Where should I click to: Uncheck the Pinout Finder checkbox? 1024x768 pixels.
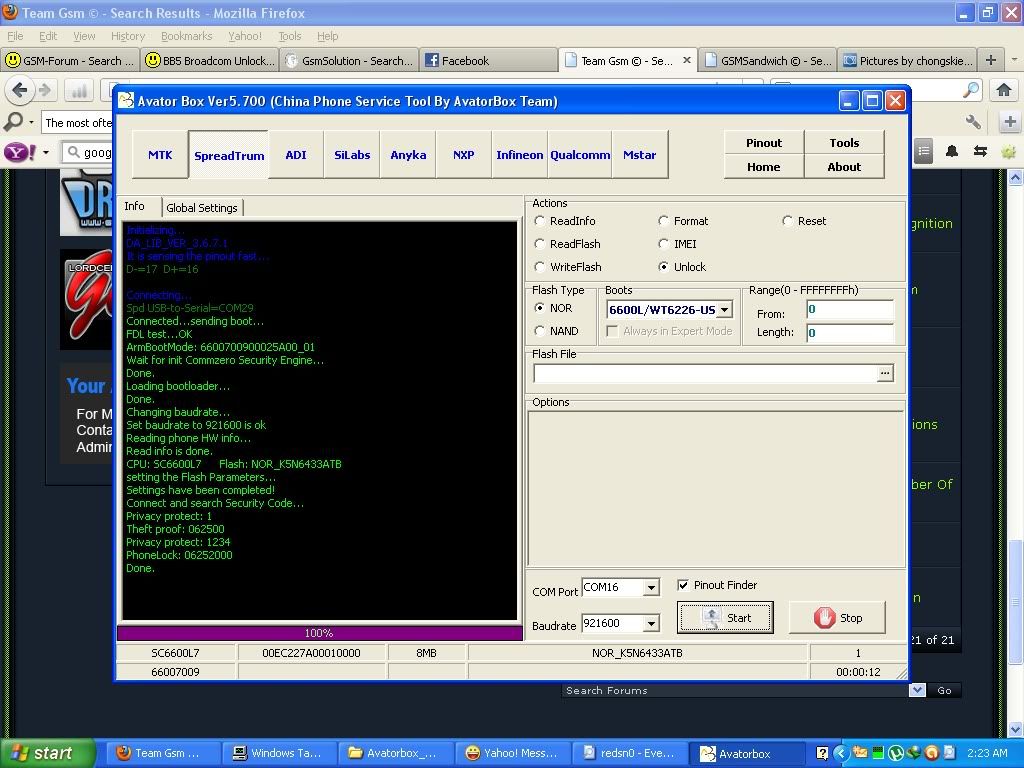pyautogui.click(x=683, y=585)
